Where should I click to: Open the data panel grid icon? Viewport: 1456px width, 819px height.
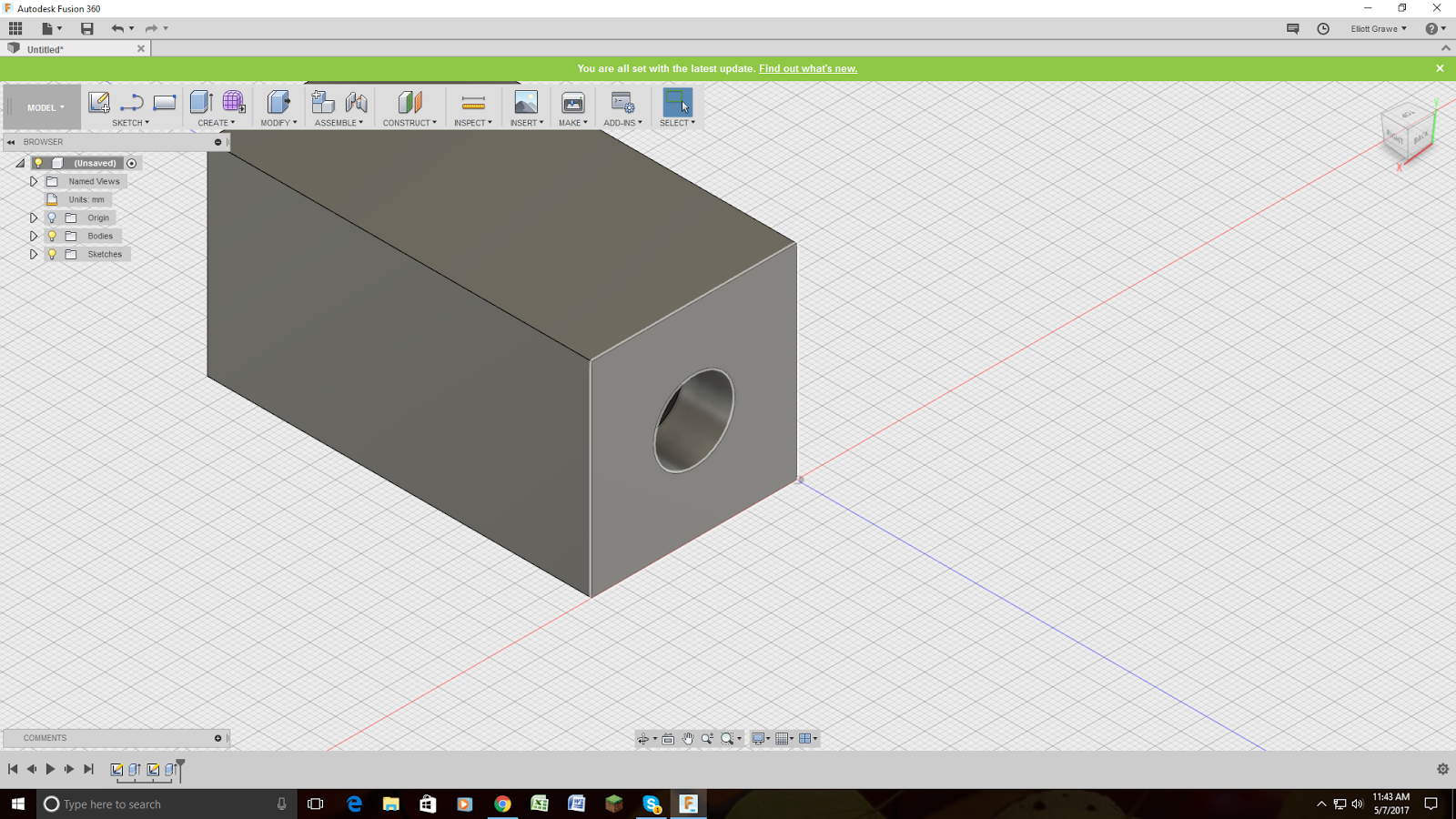pyautogui.click(x=15, y=28)
